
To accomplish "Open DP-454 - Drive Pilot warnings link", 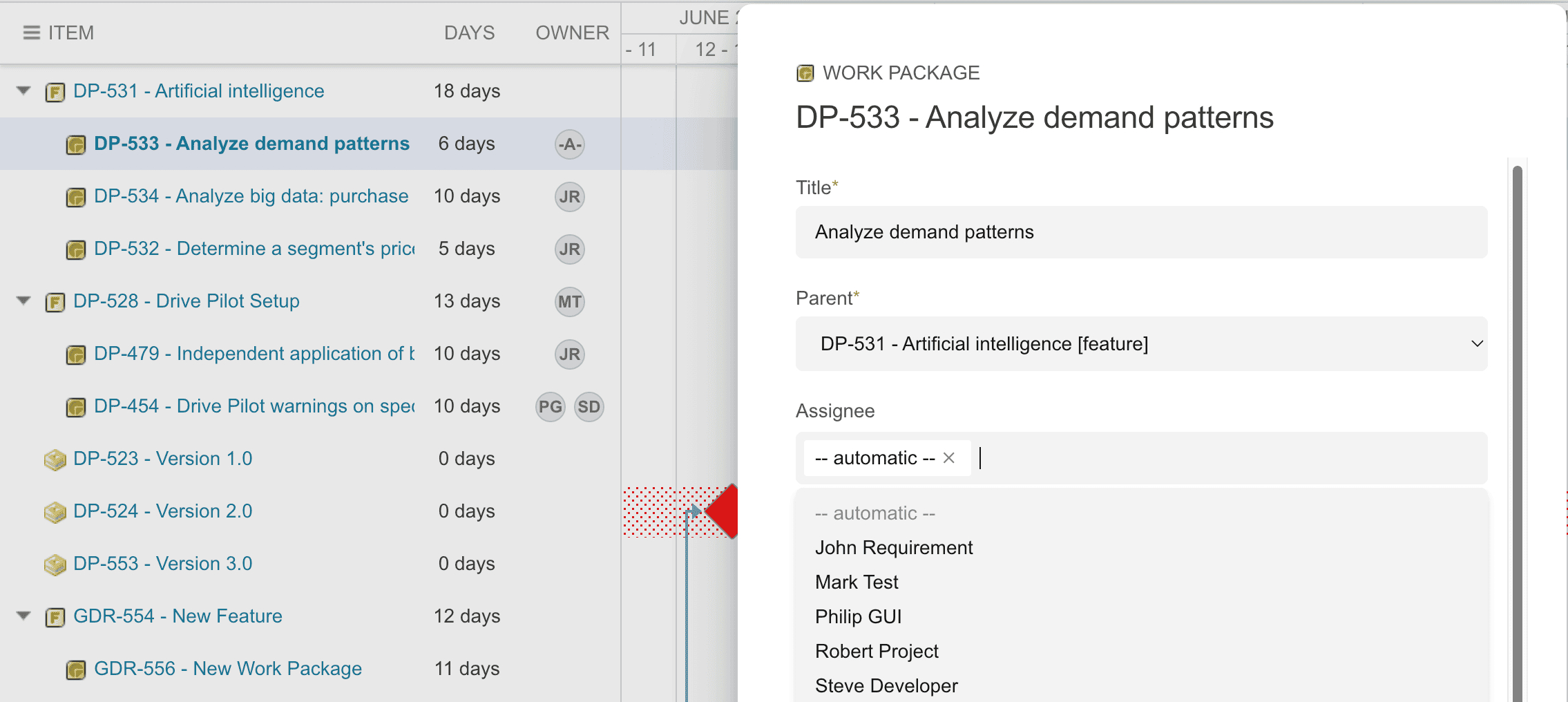I will (254, 406).
